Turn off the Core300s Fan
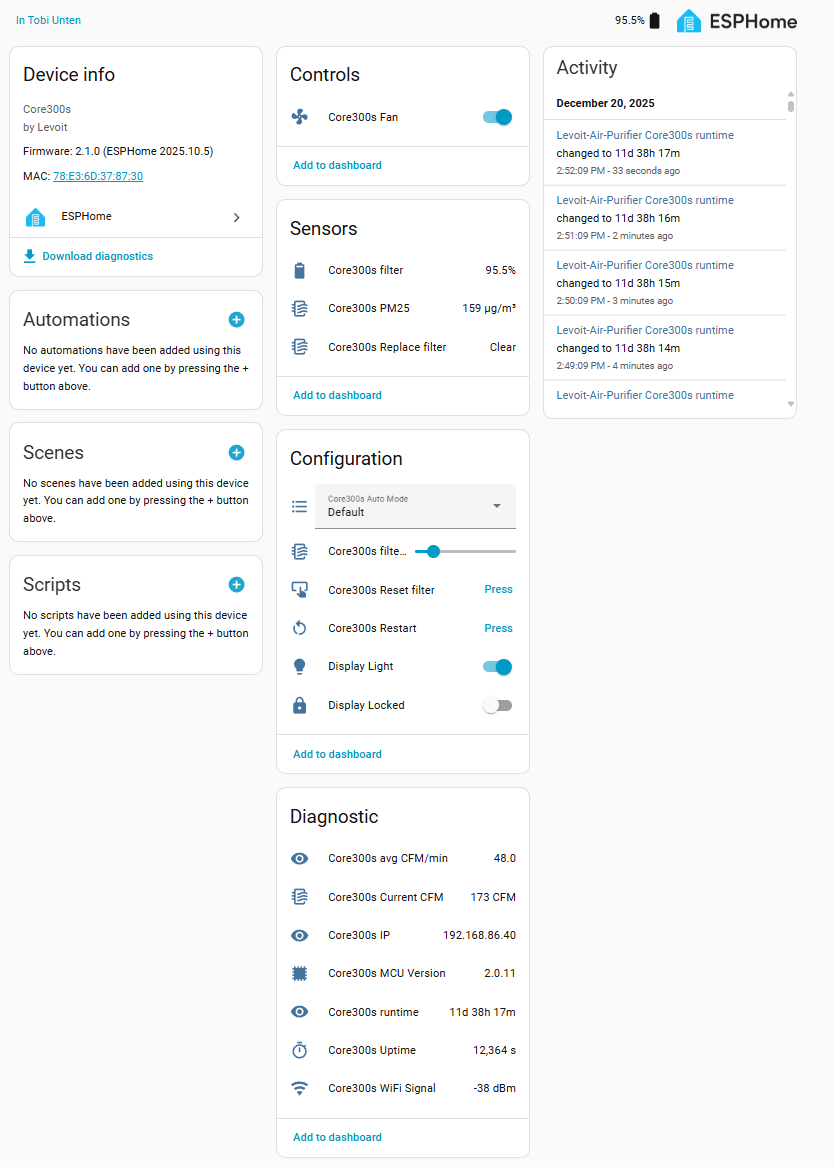Image resolution: width=835 pixels, height=1167 pixels. (497, 117)
